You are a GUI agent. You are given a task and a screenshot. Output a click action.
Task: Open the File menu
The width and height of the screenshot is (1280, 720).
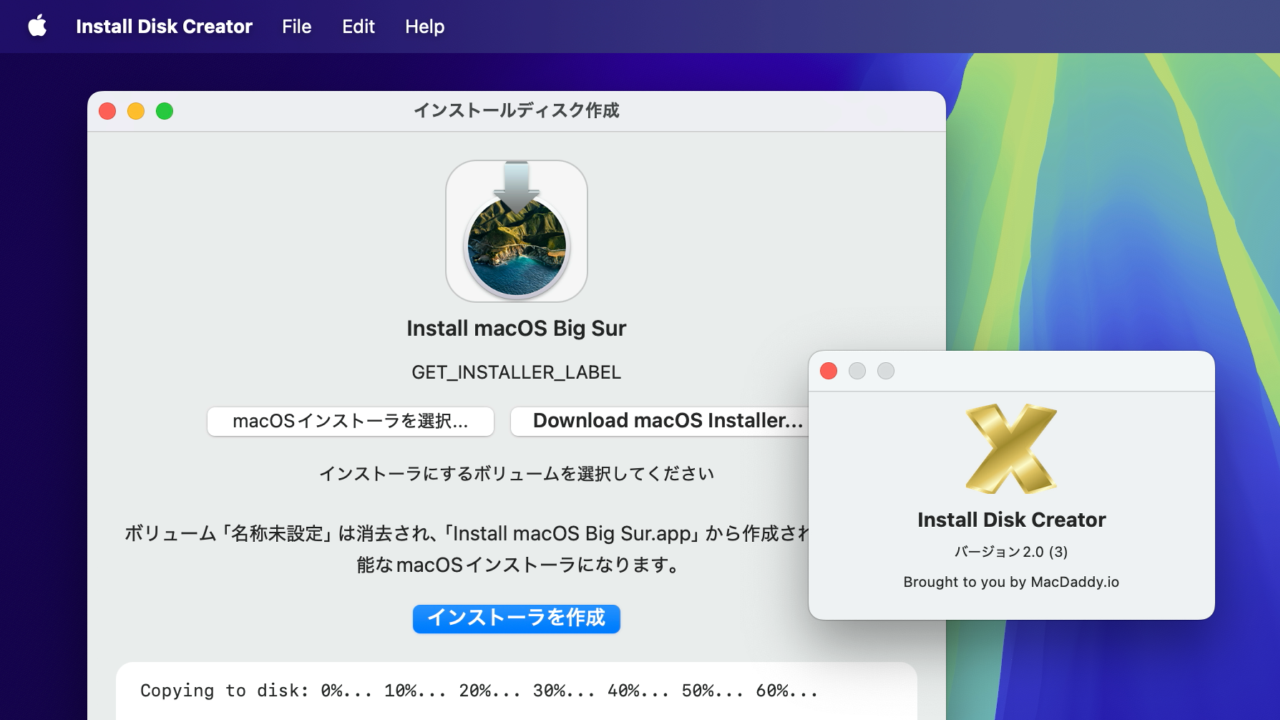pos(296,26)
